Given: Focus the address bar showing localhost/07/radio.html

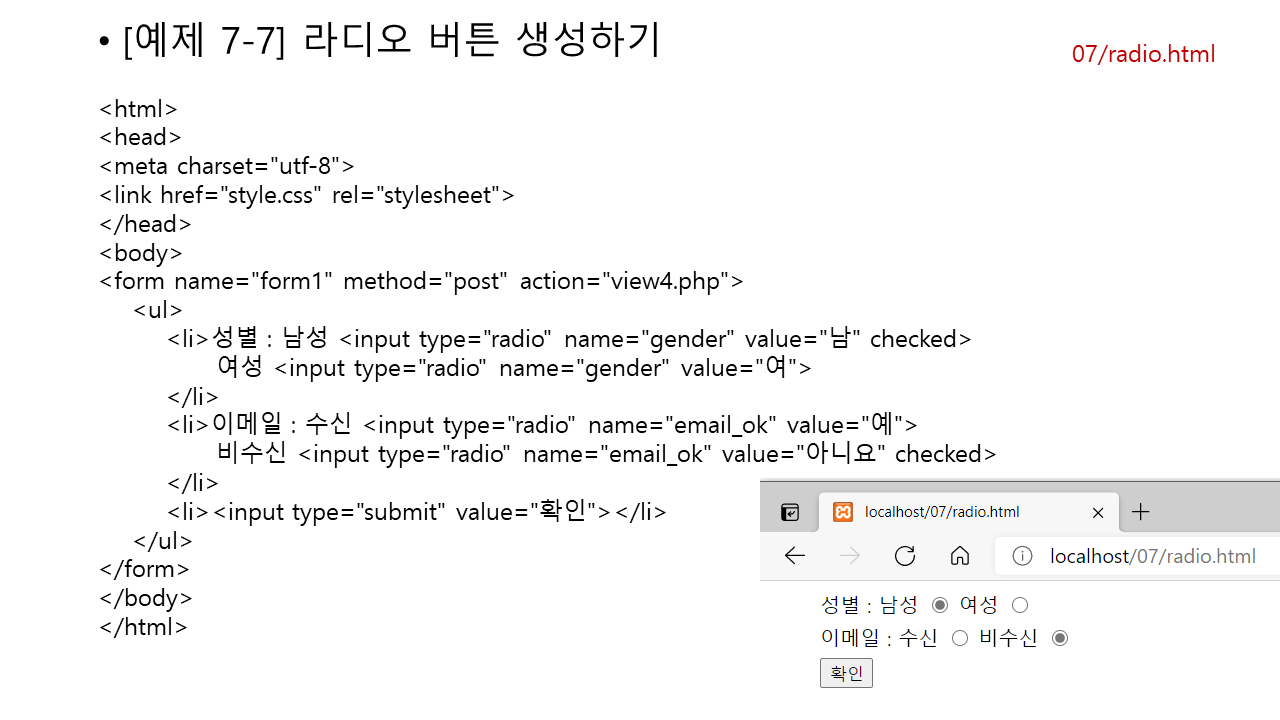Looking at the screenshot, I should pos(1152,556).
